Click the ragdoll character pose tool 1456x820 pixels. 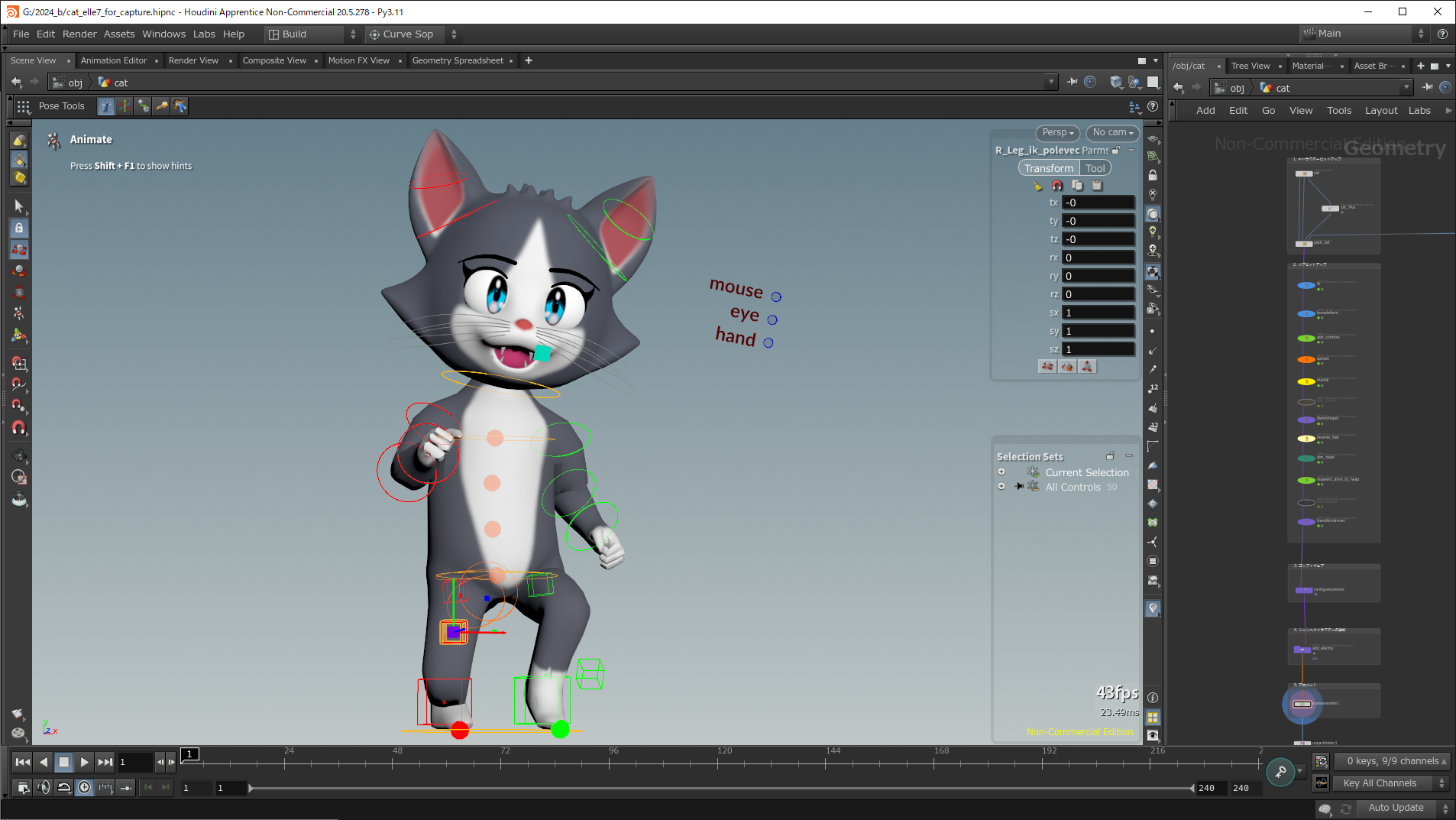pyautogui.click(x=180, y=106)
